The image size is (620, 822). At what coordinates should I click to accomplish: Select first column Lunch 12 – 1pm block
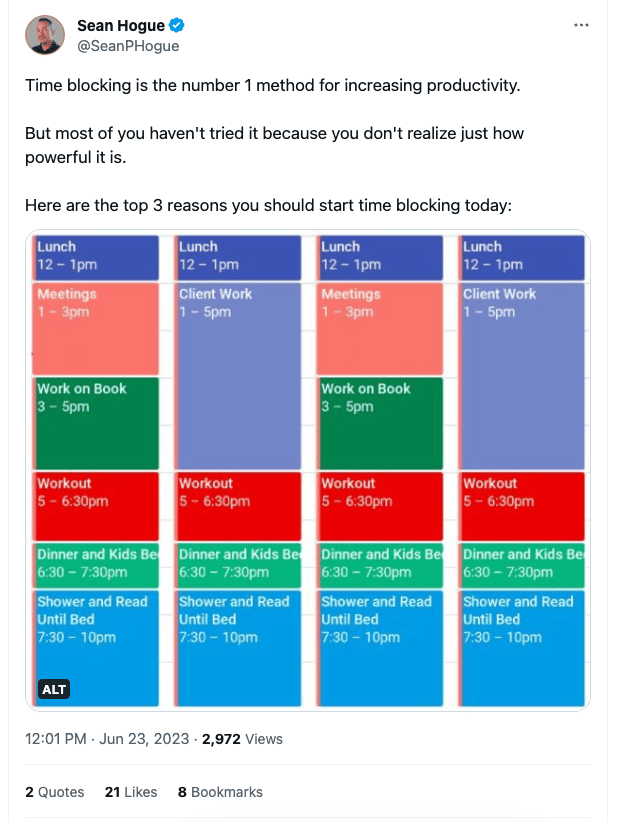95,257
